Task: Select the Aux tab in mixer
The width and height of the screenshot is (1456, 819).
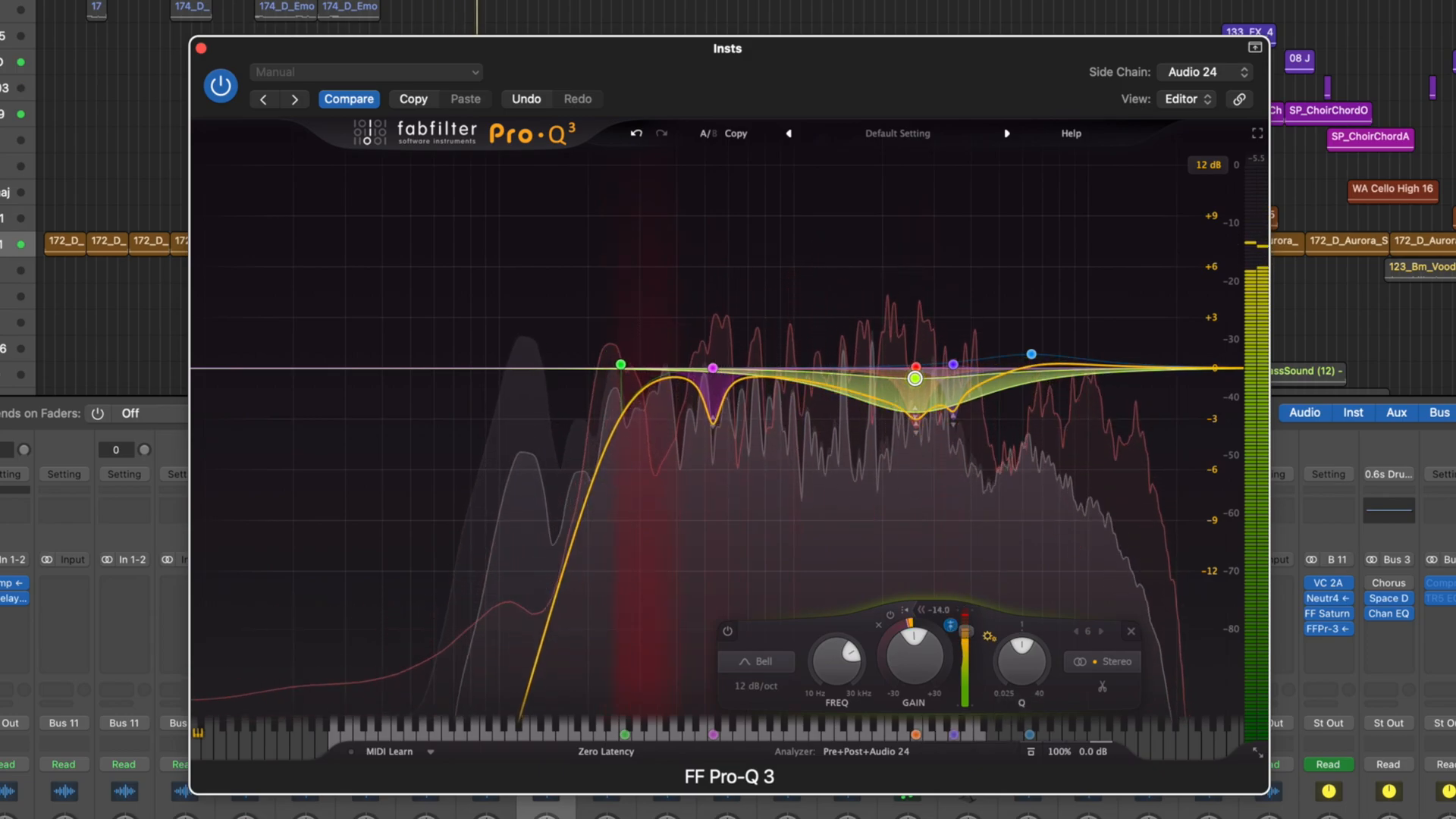Action: tap(1396, 413)
